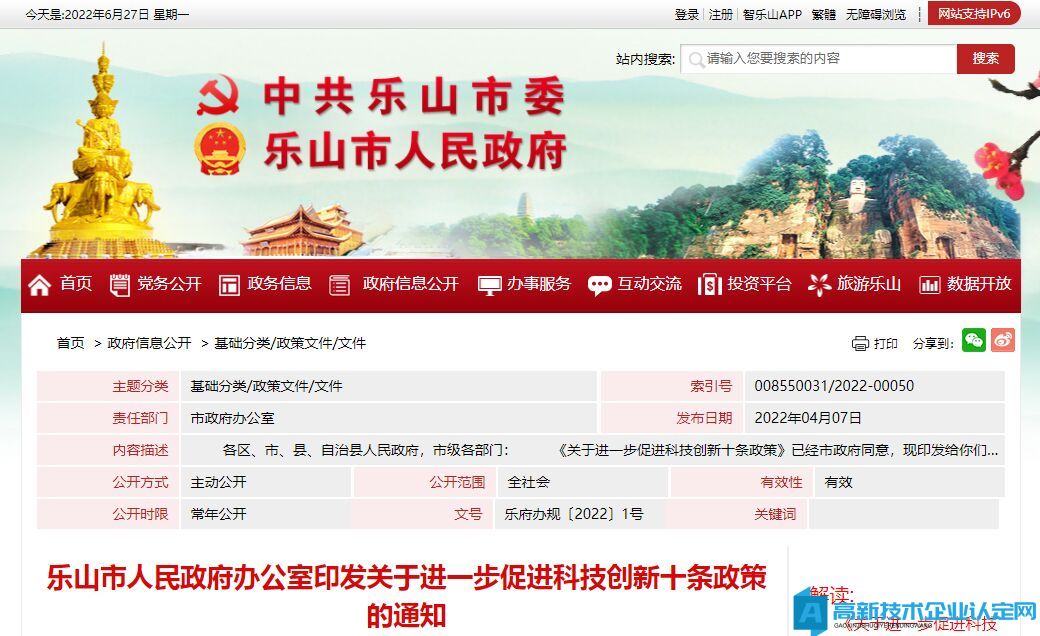Open the 智乐山APP link

(x=772, y=15)
